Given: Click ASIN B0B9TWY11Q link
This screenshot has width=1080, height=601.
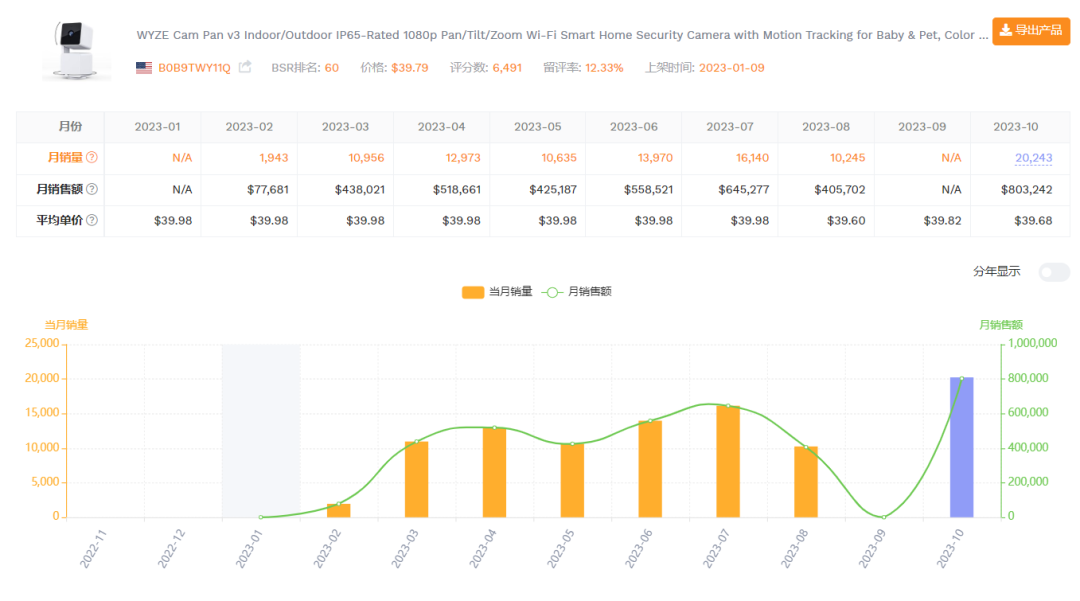Looking at the screenshot, I should click(194, 68).
